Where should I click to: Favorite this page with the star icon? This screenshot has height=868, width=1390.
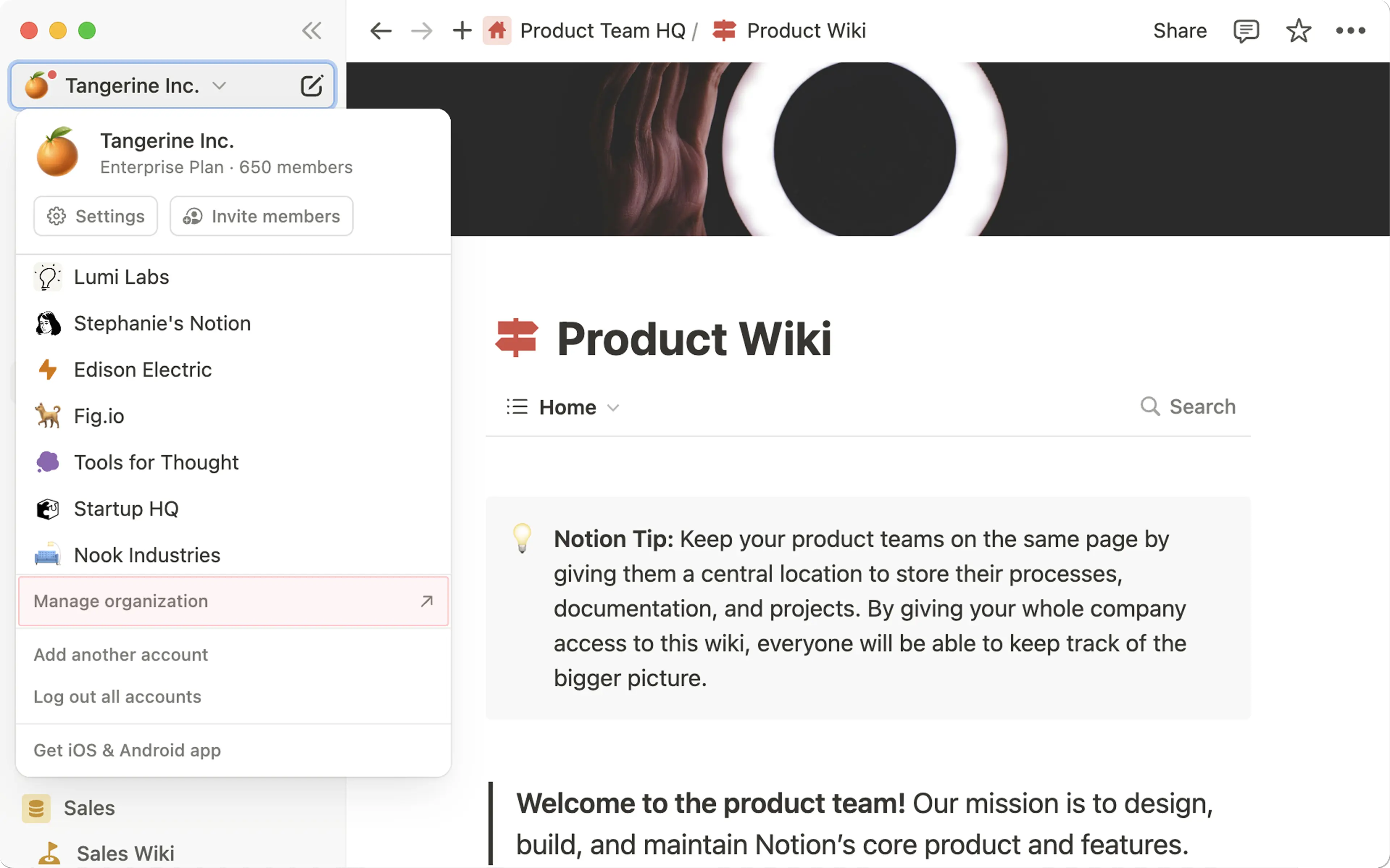(1298, 31)
